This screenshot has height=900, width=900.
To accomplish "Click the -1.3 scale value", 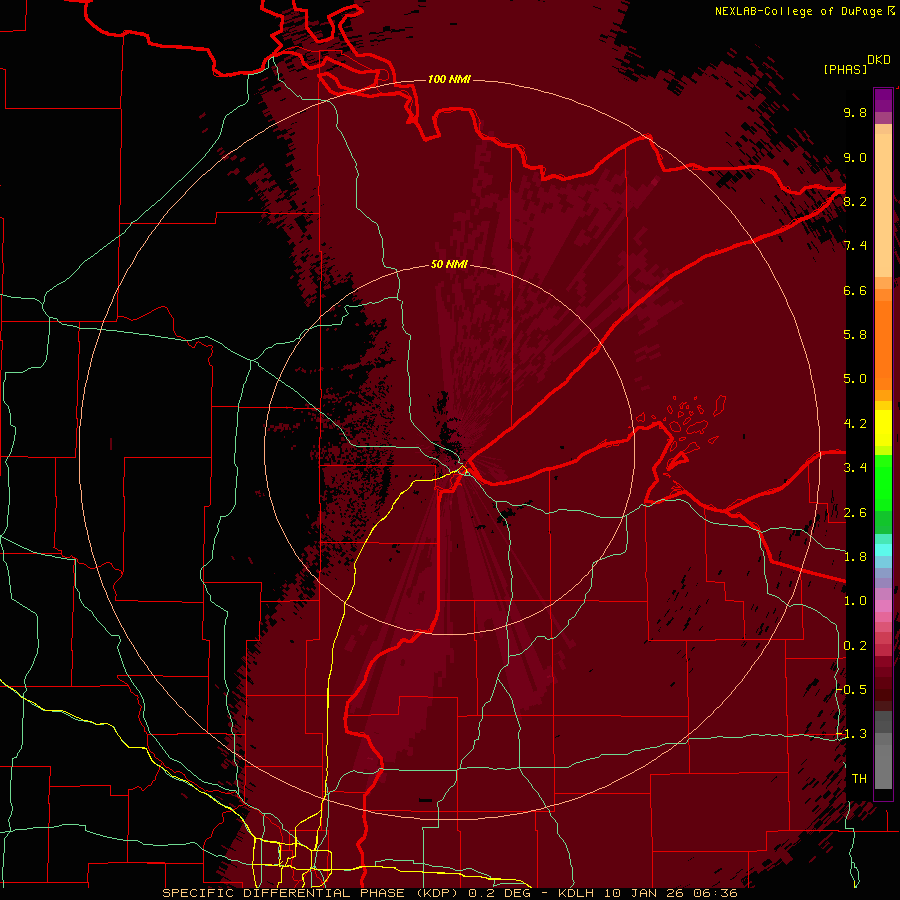I will pos(853,734).
